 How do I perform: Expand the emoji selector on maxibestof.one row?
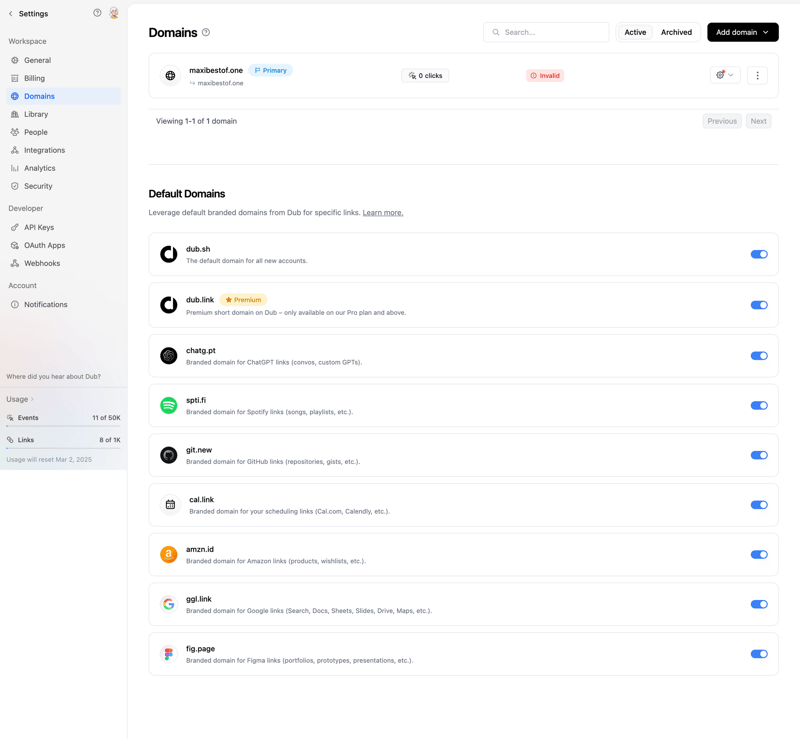point(724,74)
